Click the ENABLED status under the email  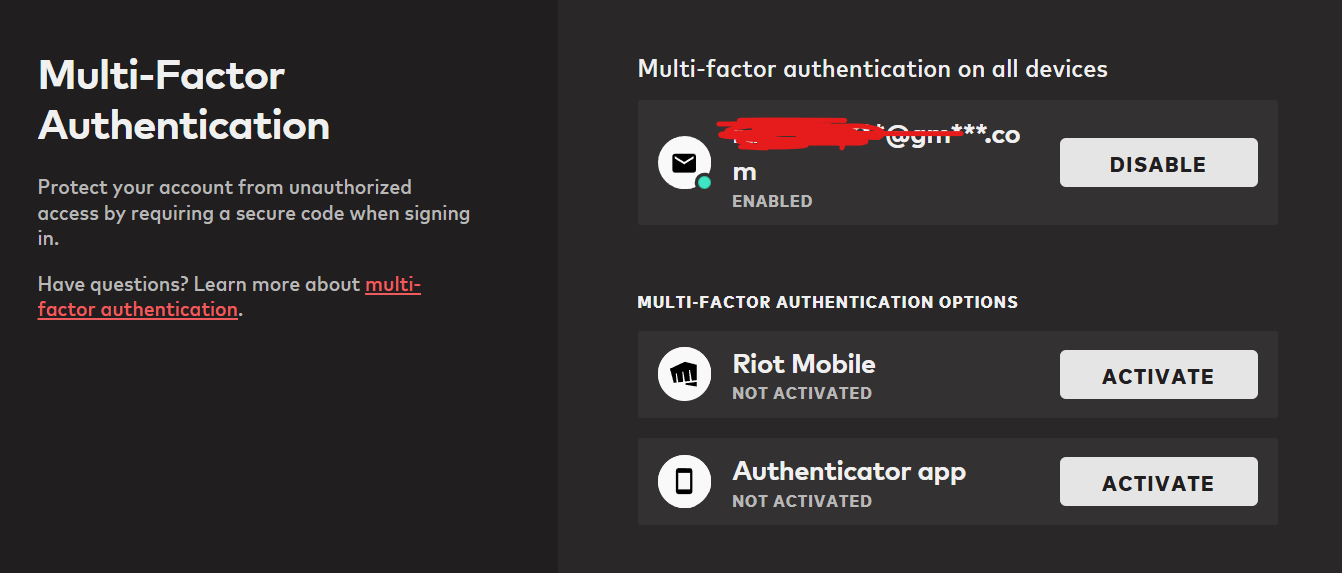772,201
